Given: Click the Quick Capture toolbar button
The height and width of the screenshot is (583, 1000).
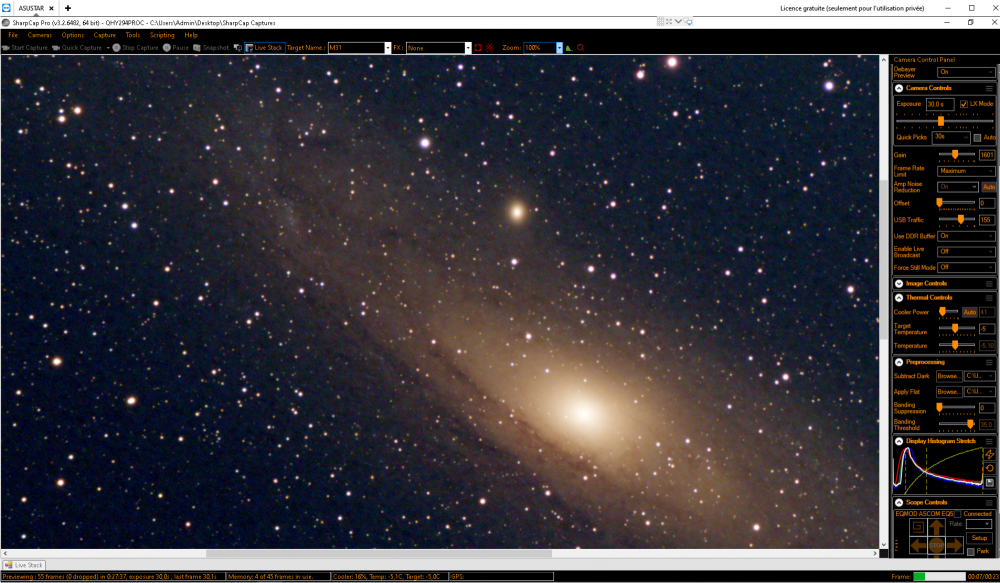Looking at the screenshot, I should 77,48.
